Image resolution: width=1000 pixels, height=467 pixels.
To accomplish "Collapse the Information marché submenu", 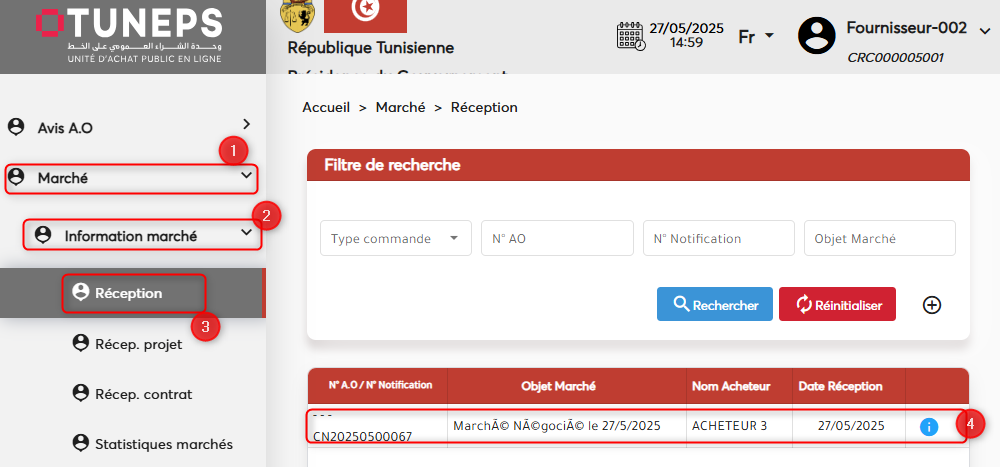I will coord(246,235).
